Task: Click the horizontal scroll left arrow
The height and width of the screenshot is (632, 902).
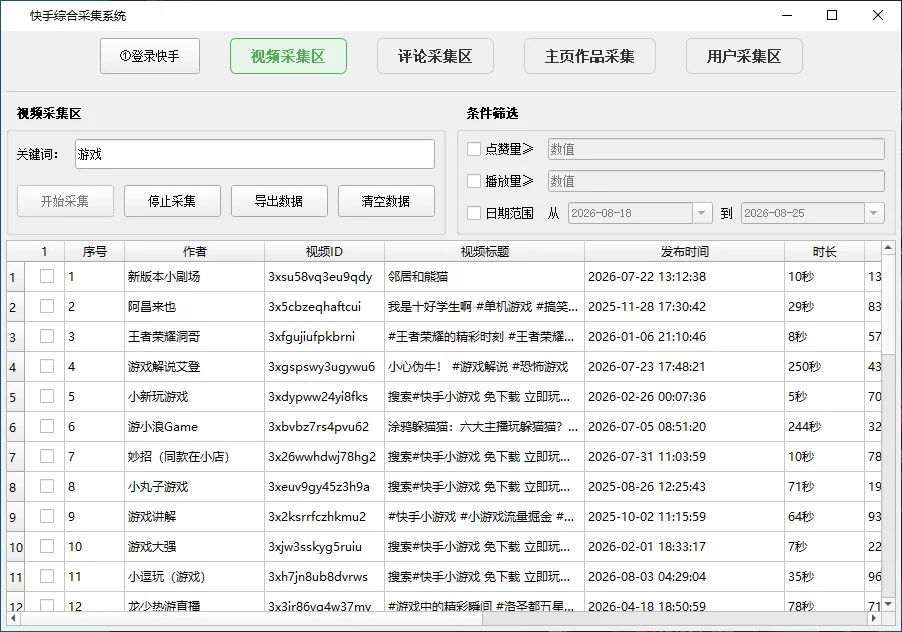Action: click(x=13, y=618)
